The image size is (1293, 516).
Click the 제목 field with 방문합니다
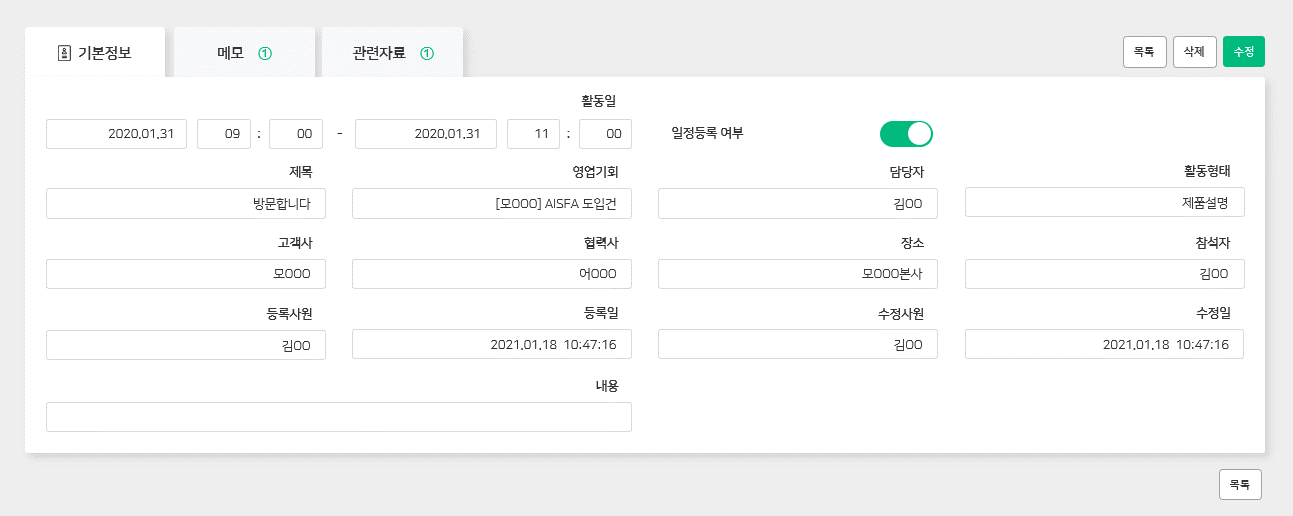tap(186, 204)
